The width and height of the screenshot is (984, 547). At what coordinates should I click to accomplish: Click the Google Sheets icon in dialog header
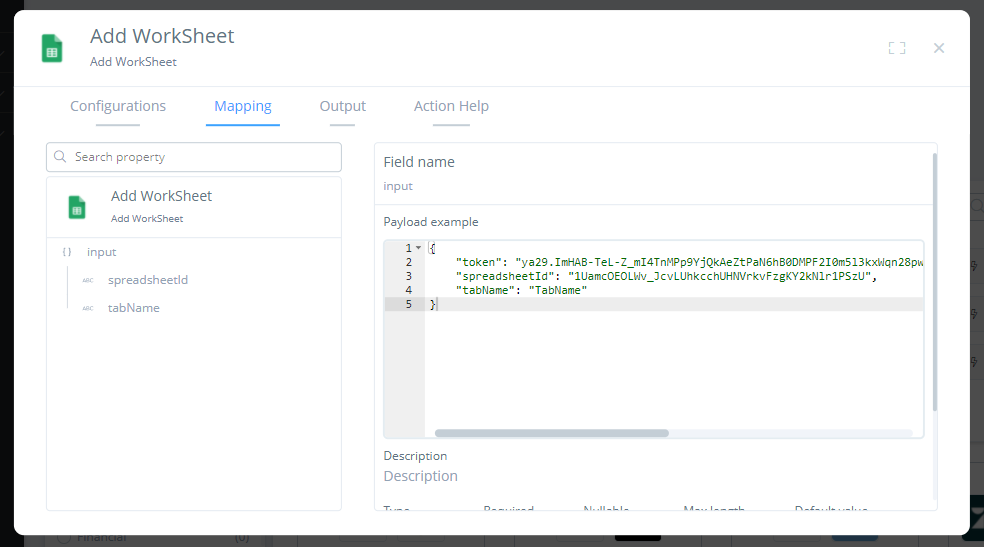52,48
